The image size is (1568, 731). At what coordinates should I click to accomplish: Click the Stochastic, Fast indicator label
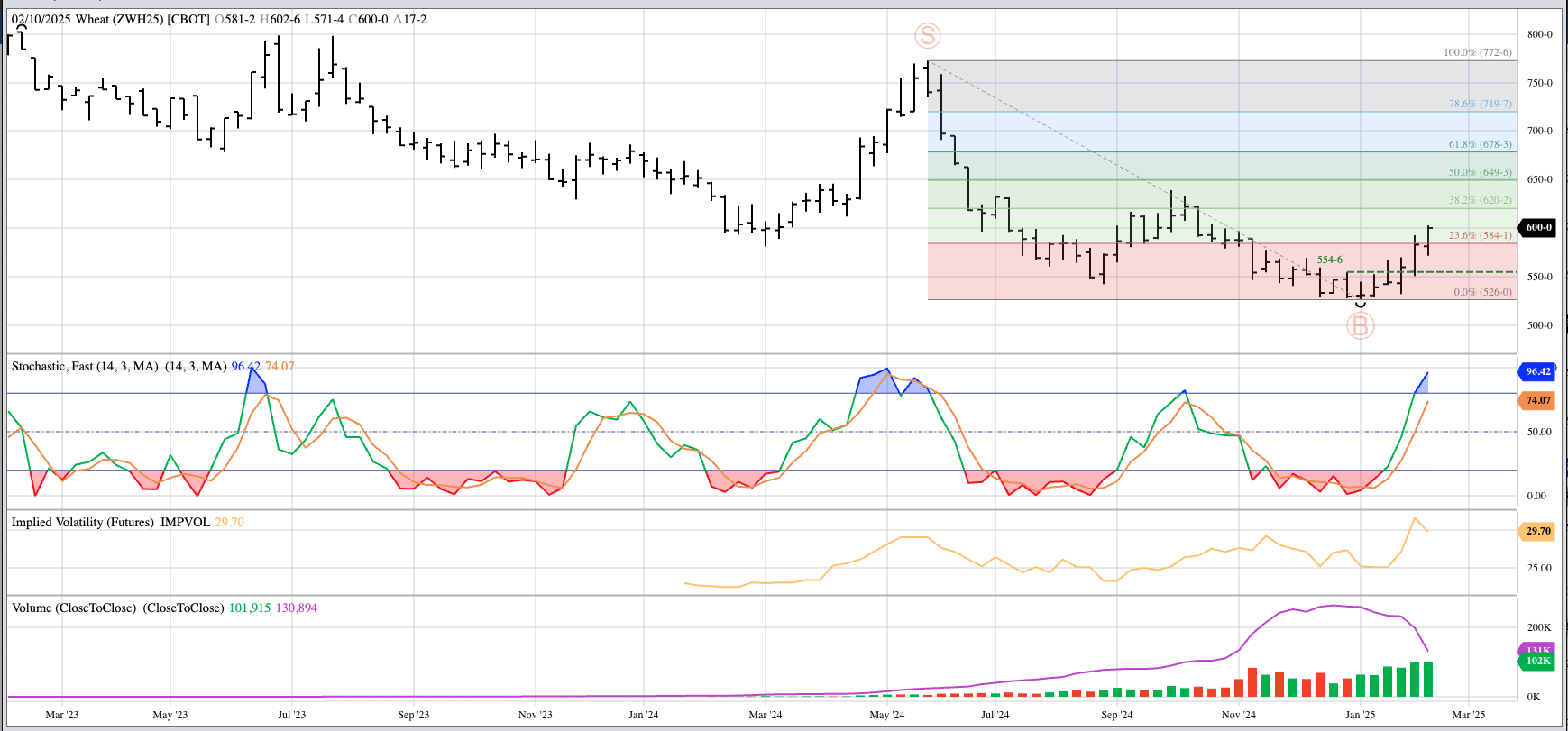[x=85, y=366]
